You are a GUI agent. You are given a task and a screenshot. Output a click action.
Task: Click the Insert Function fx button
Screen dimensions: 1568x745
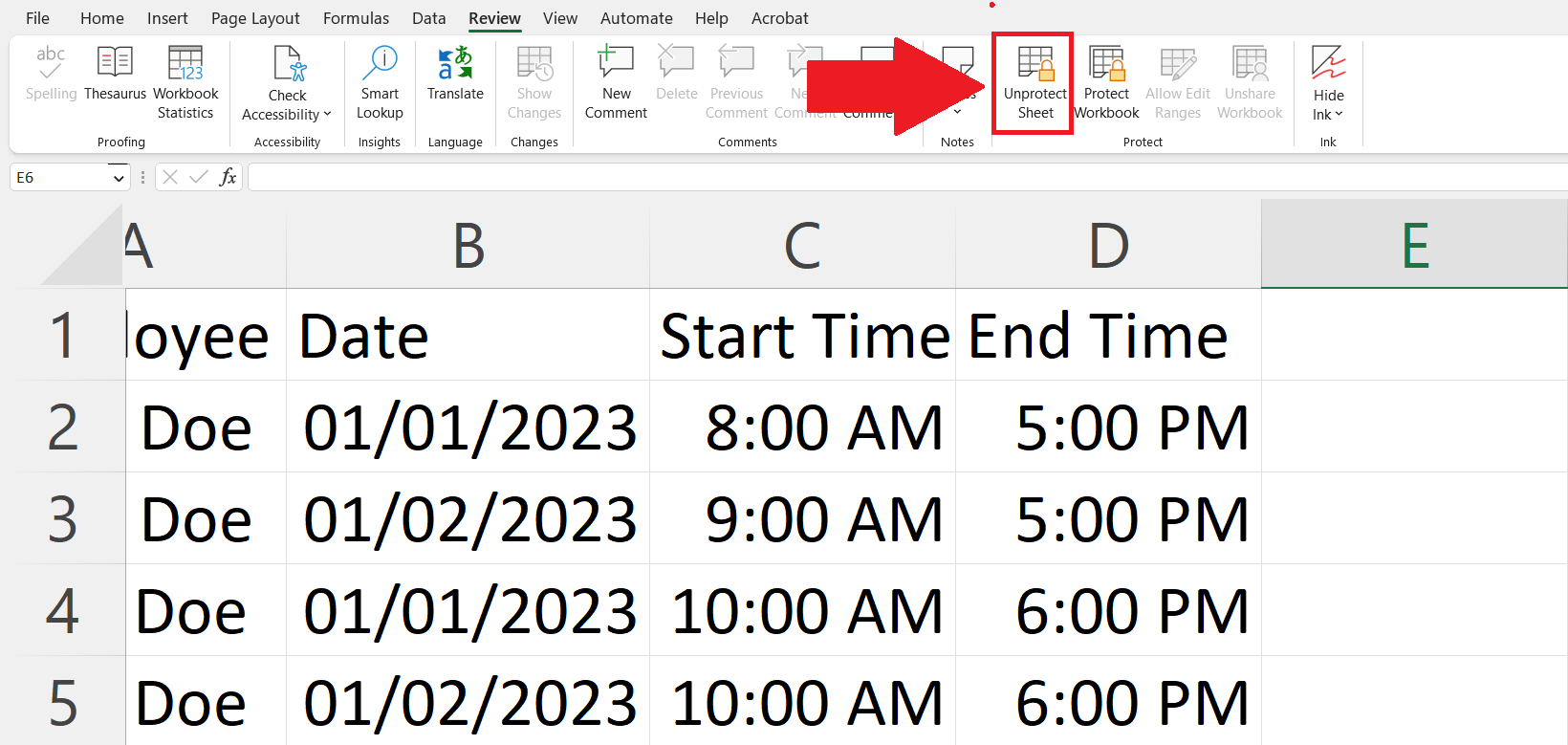point(228,177)
